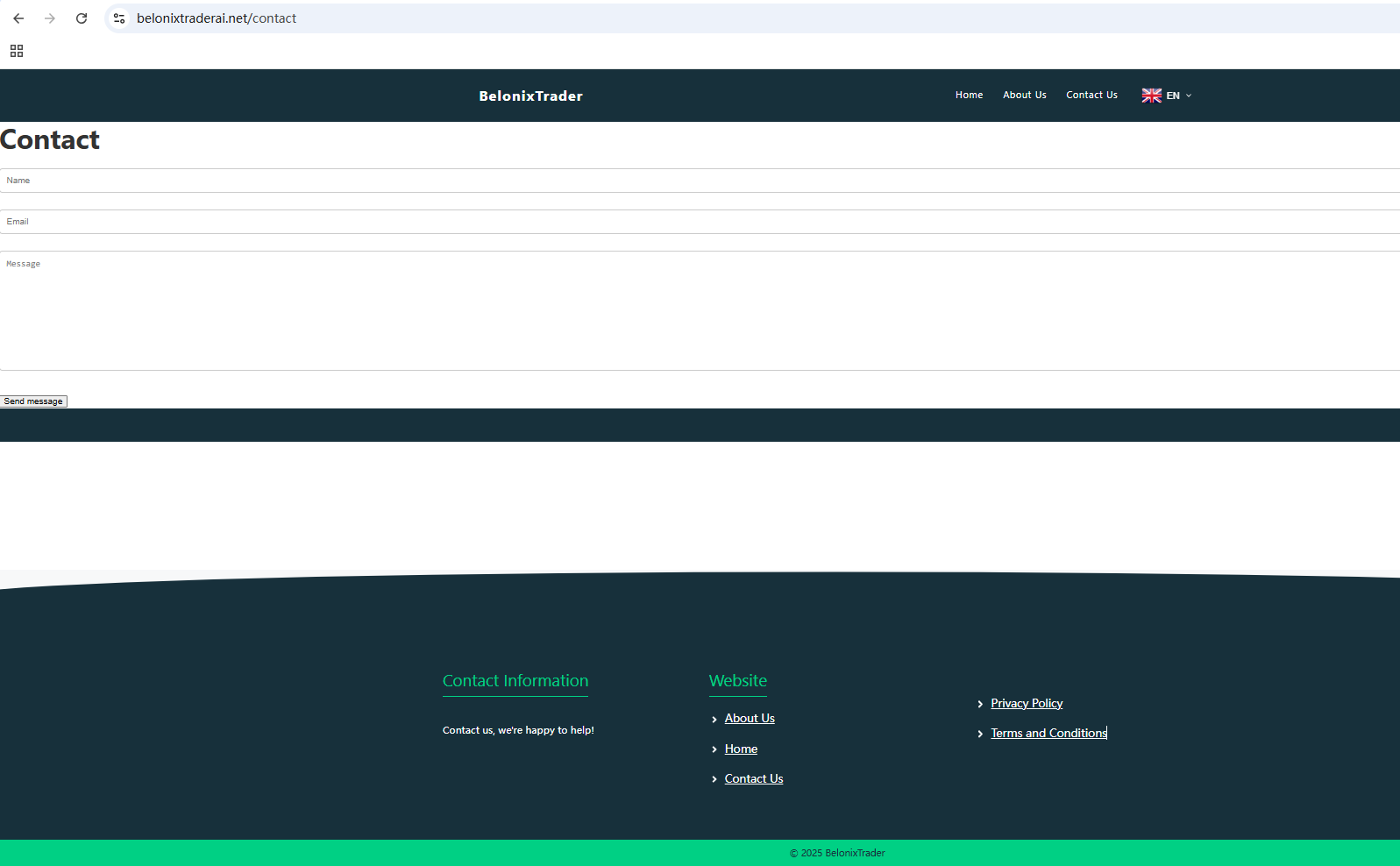Screen dimensions: 1400x866
Task: Open site information icon in address bar
Action: point(119,18)
